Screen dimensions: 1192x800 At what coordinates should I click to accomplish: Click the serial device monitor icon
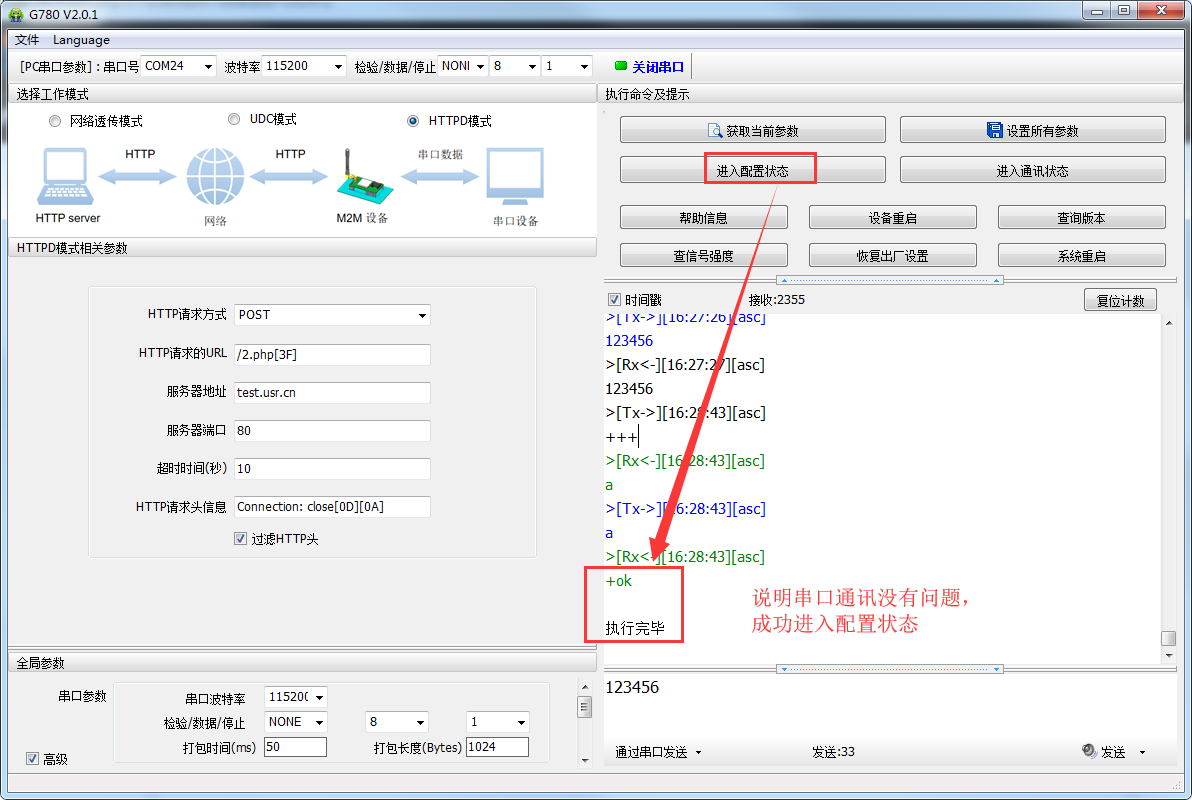(x=515, y=177)
